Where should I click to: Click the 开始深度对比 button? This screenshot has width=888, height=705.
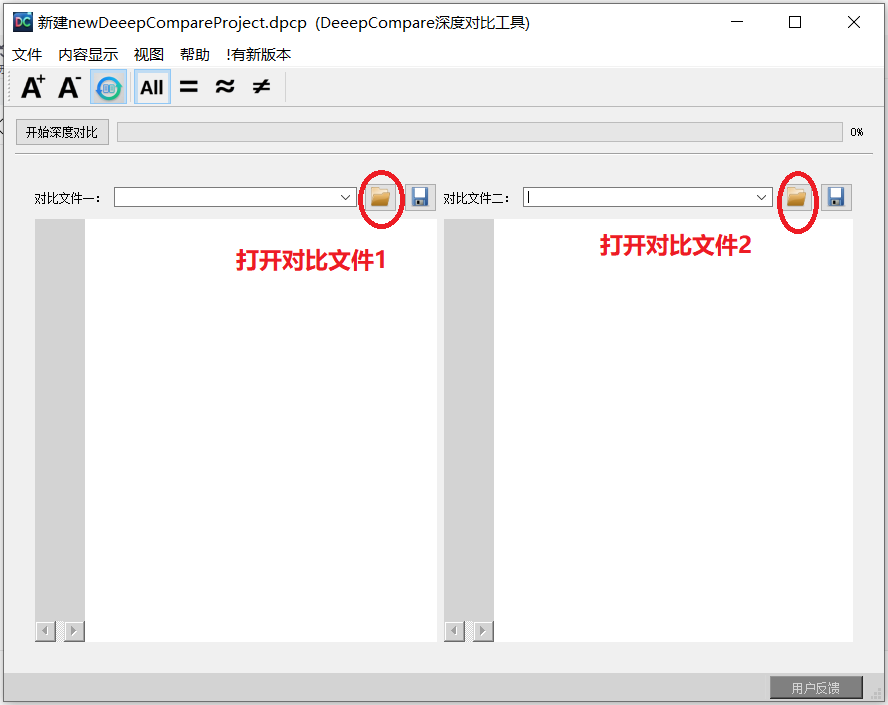pos(61,131)
